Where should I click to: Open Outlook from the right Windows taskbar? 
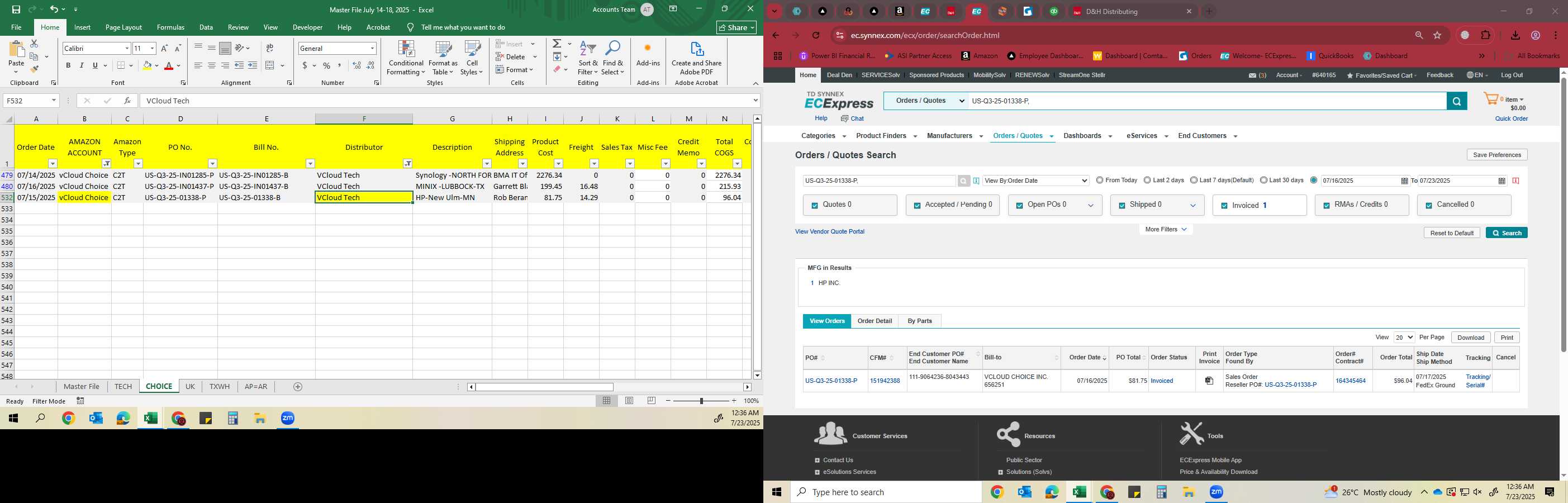click(1024, 492)
